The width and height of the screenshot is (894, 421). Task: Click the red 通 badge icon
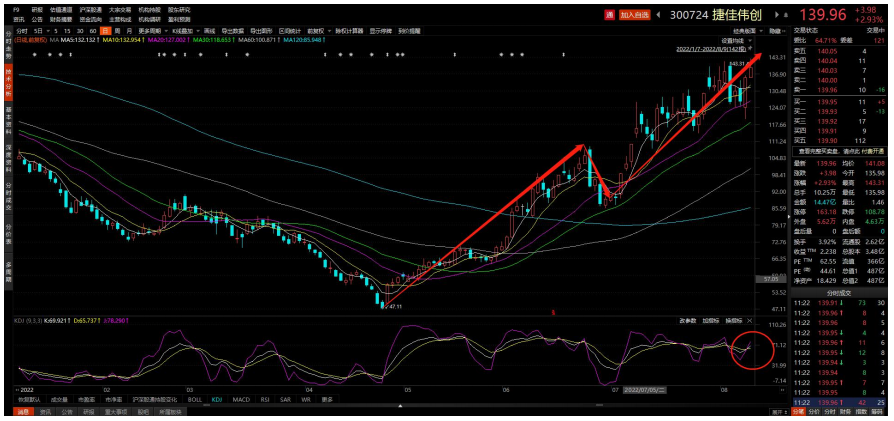tap(610, 15)
